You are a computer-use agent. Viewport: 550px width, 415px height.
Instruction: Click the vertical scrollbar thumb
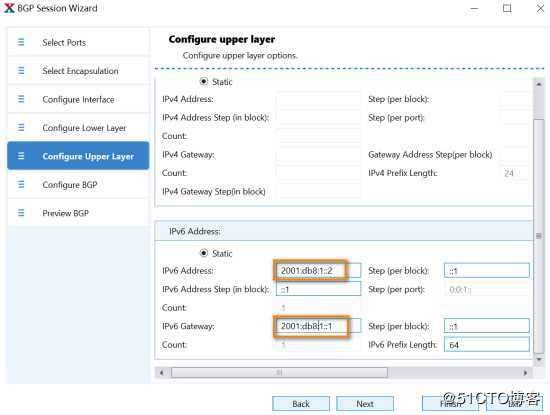539,236
